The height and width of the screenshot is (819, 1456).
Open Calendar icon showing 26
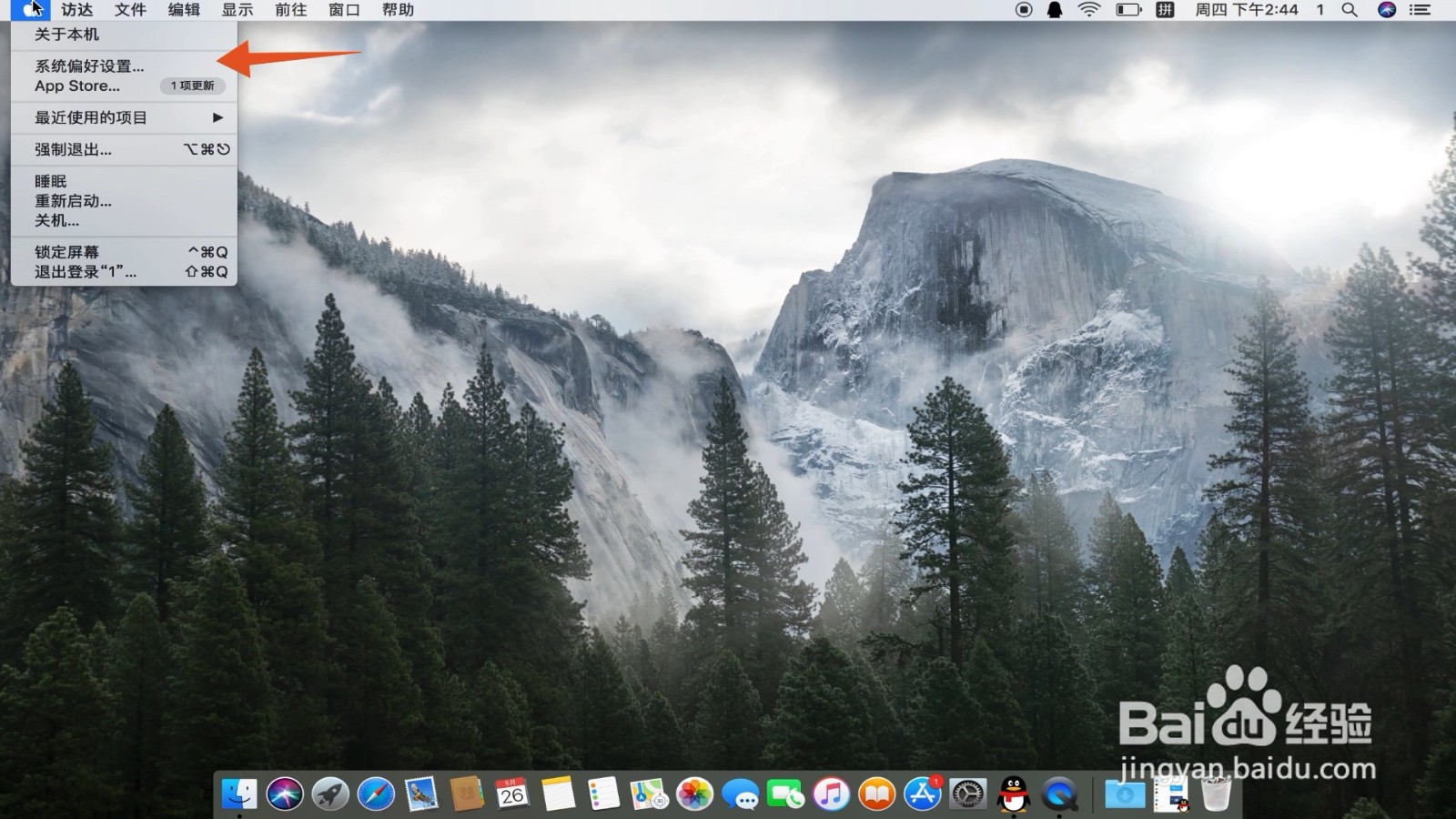512,794
